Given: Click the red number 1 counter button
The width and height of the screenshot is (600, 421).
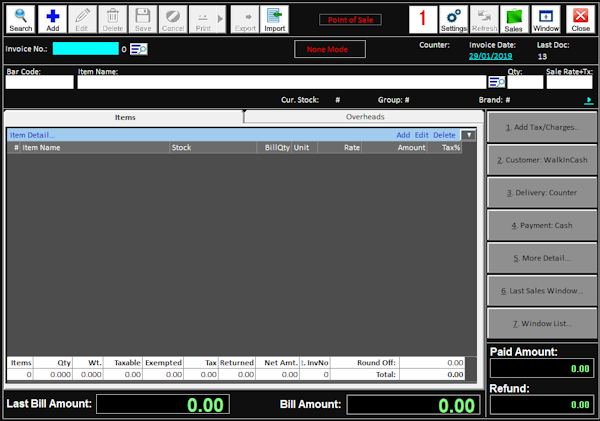Looking at the screenshot, I should point(423,20).
